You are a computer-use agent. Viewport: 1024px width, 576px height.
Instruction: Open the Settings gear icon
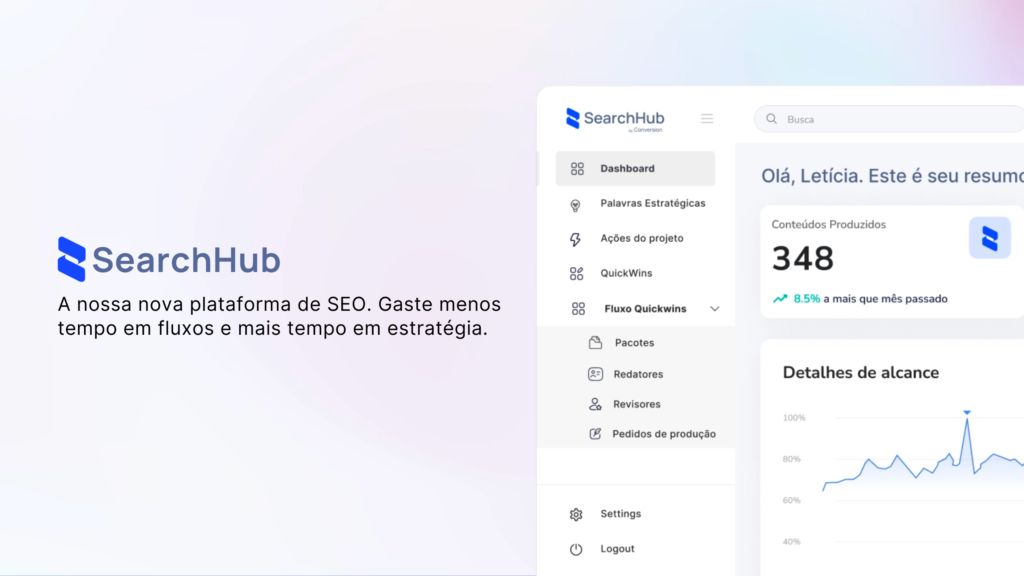click(576, 513)
